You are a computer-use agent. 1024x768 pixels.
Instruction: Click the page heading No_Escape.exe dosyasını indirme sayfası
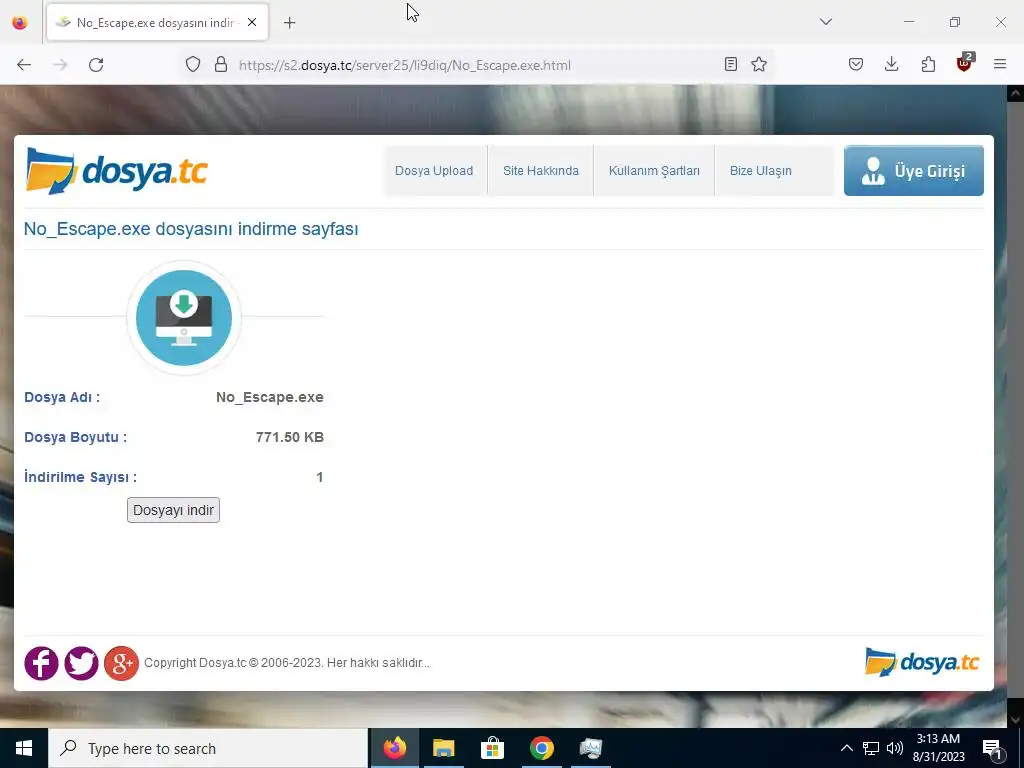(x=191, y=229)
